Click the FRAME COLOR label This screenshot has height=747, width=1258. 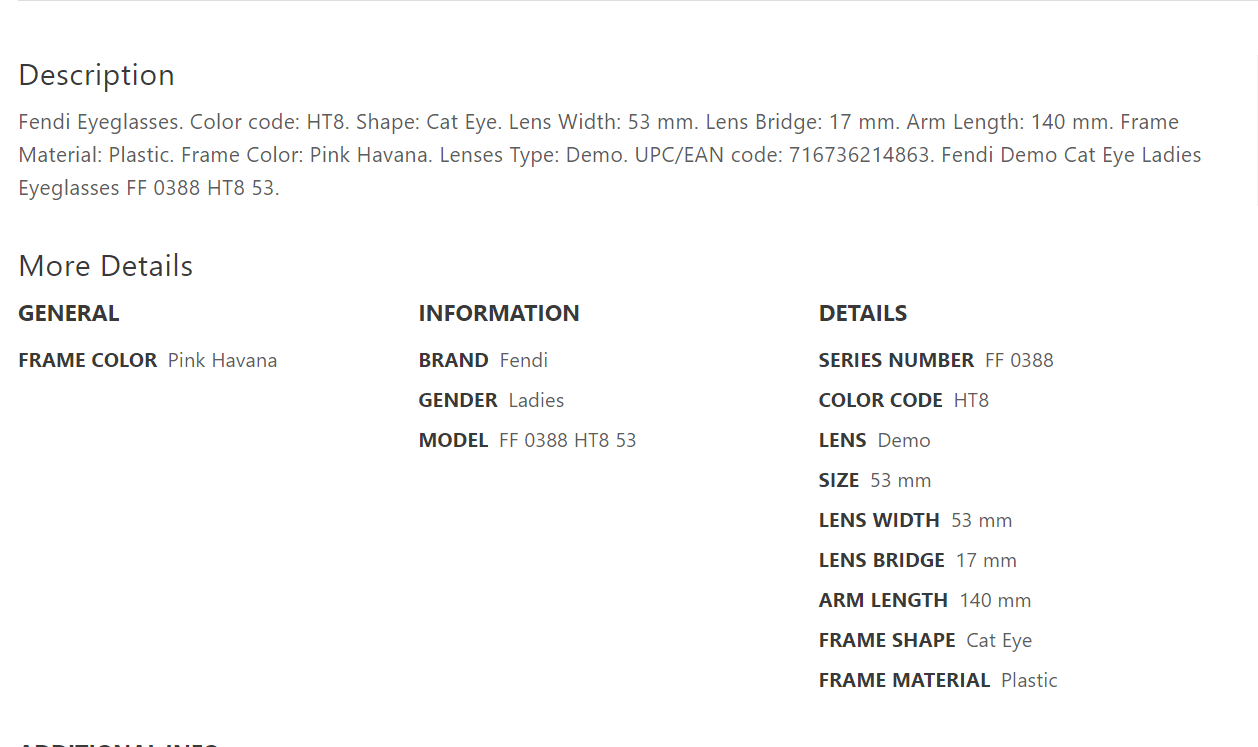87,360
